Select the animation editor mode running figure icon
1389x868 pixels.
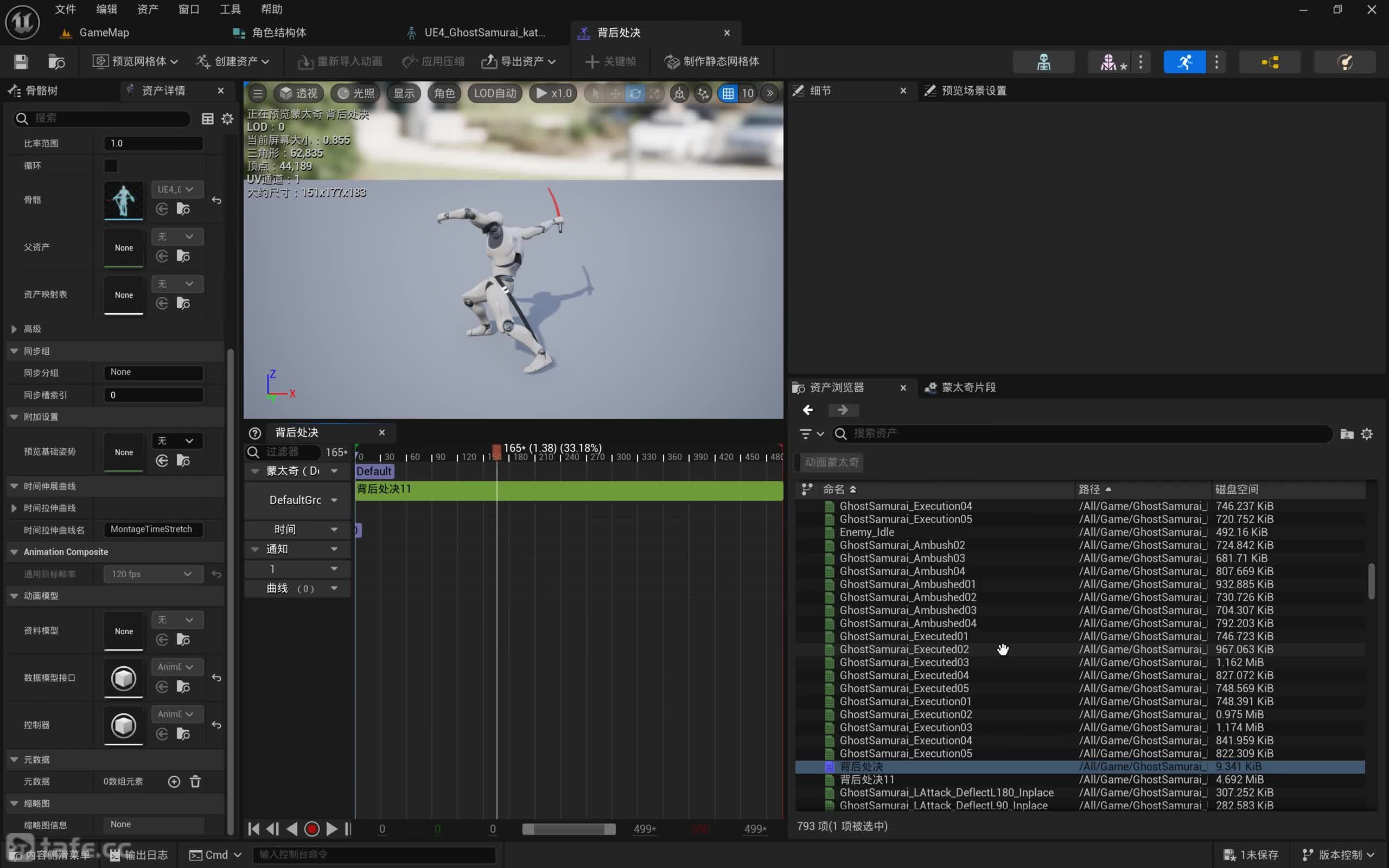point(1184,61)
